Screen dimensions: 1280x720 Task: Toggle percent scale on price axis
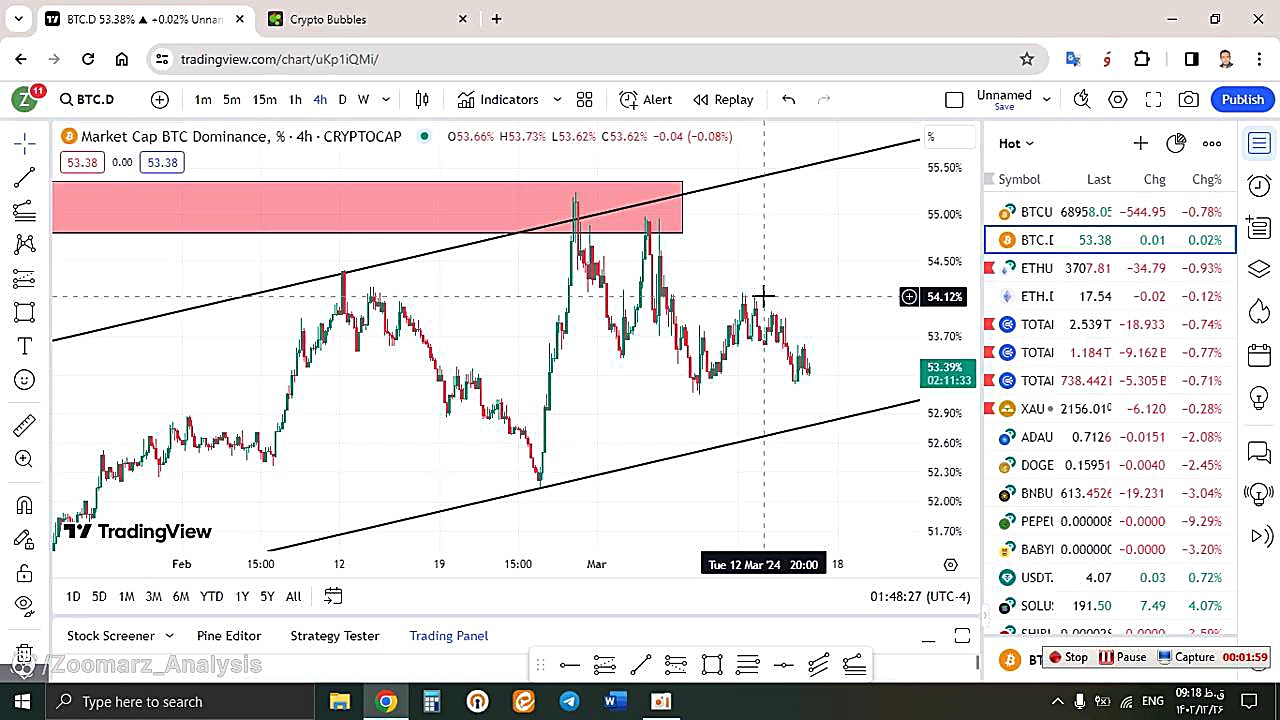point(947,137)
